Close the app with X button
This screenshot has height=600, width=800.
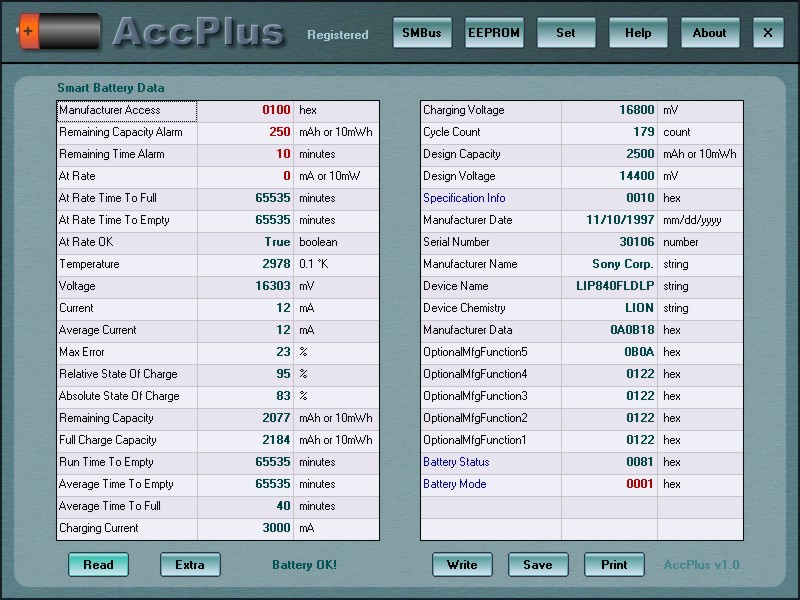point(768,33)
